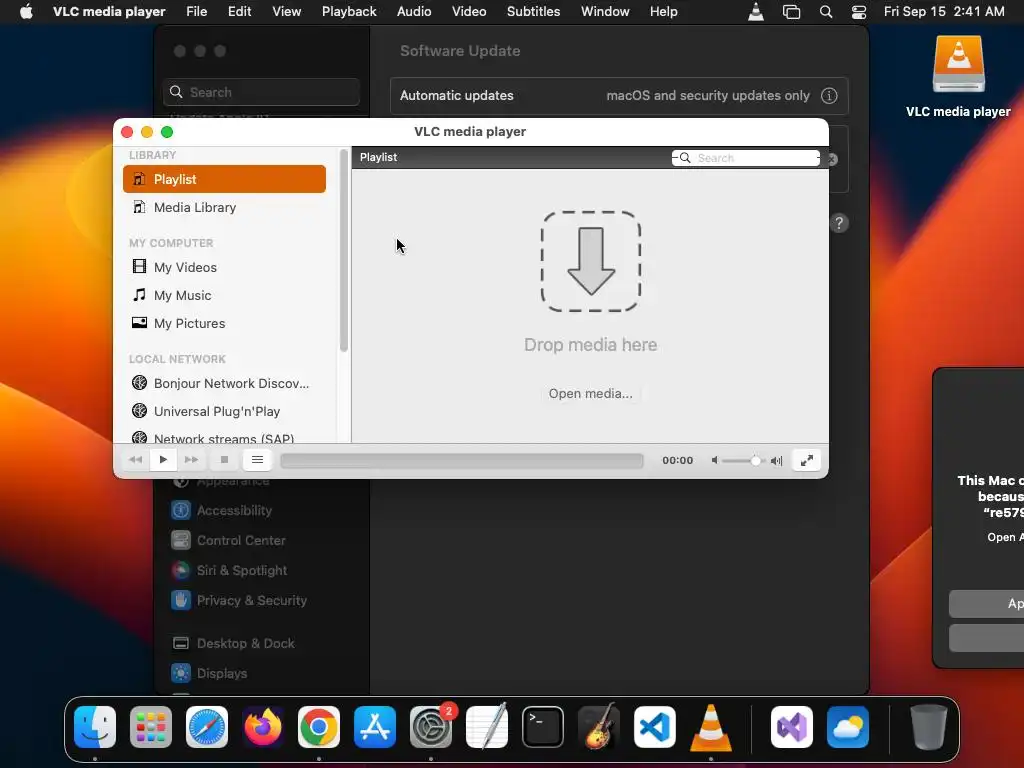Open TextEdit from the Dock
The height and width of the screenshot is (768, 1024).
pyautogui.click(x=487, y=727)
